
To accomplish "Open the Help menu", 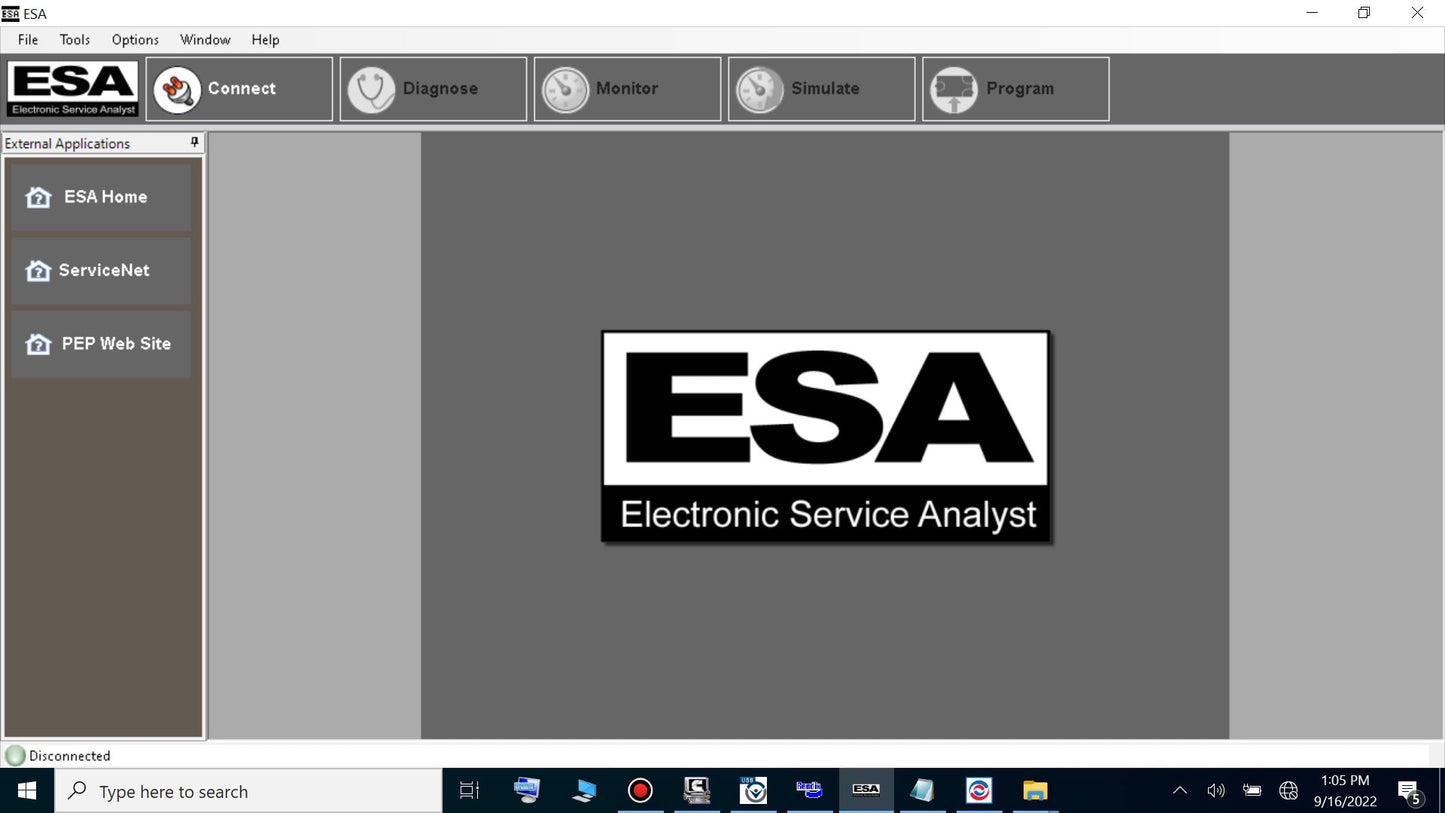I will (x=265, y=40).
